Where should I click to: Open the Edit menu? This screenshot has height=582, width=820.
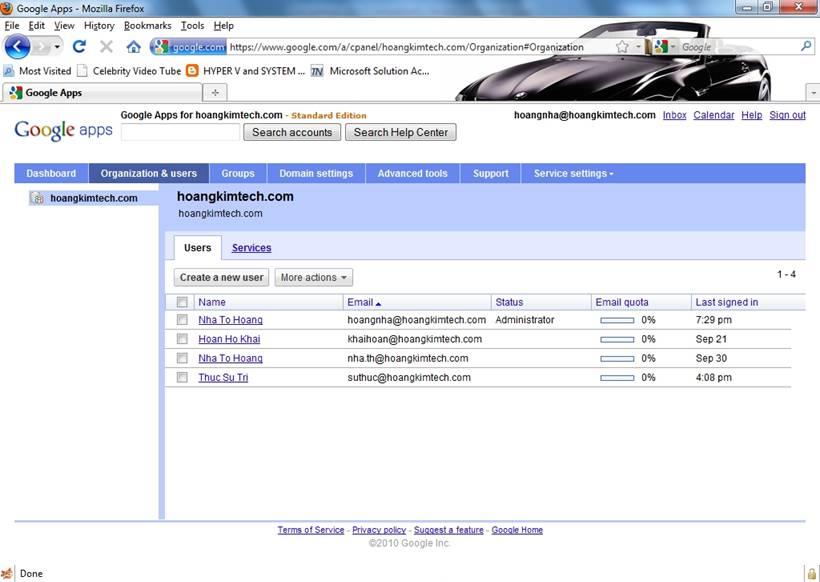pyautogui.click(x=37, y=26)
